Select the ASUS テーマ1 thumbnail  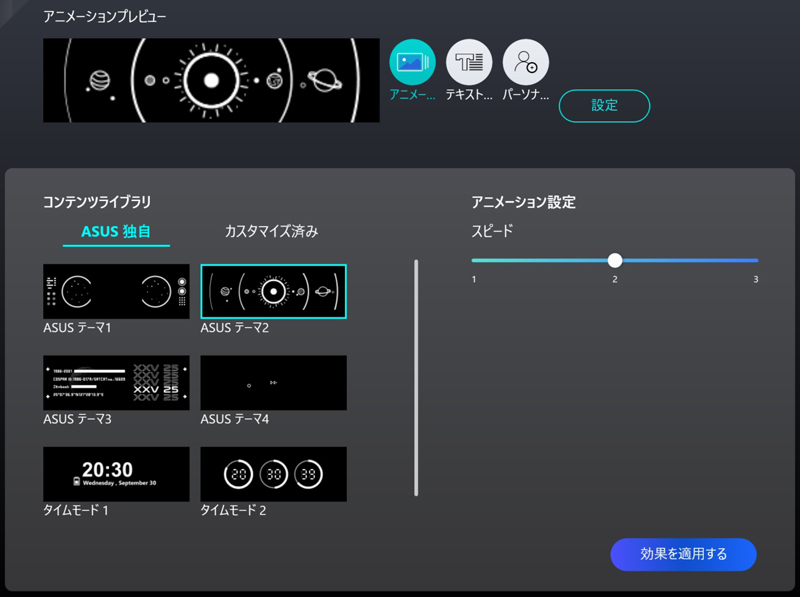coord(116,289)
